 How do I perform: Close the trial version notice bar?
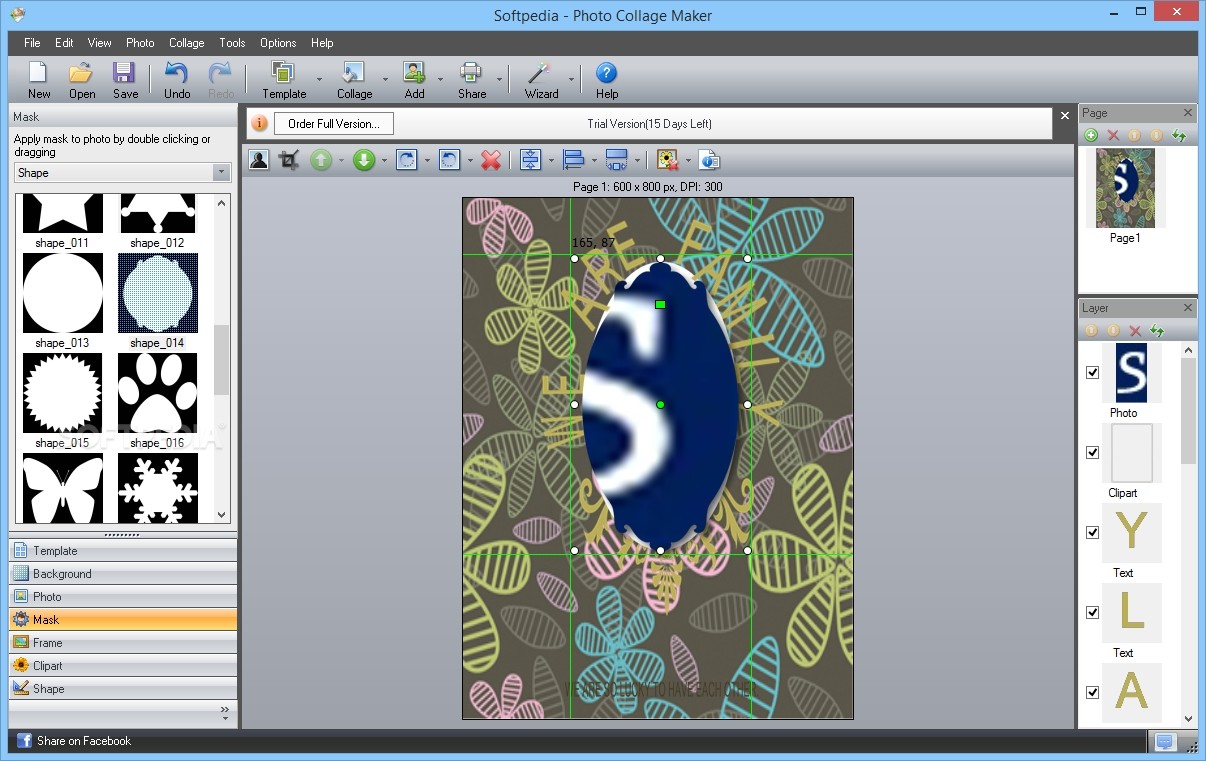pos(1065,116)
